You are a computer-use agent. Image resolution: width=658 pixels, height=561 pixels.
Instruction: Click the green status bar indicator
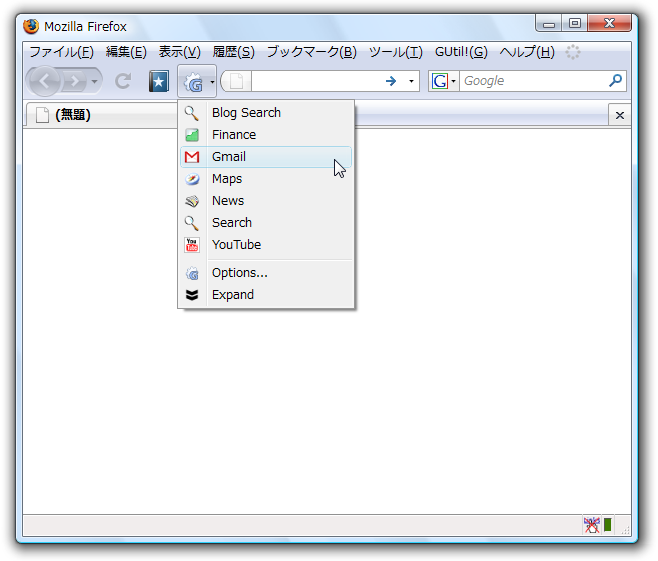click(x=608, y=524)
